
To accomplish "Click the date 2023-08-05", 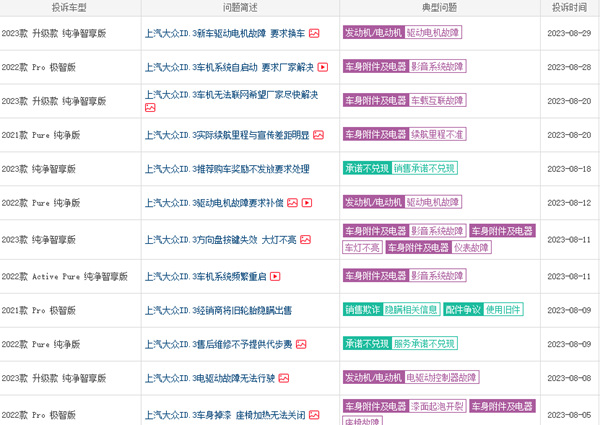I will tap(569, 415).
